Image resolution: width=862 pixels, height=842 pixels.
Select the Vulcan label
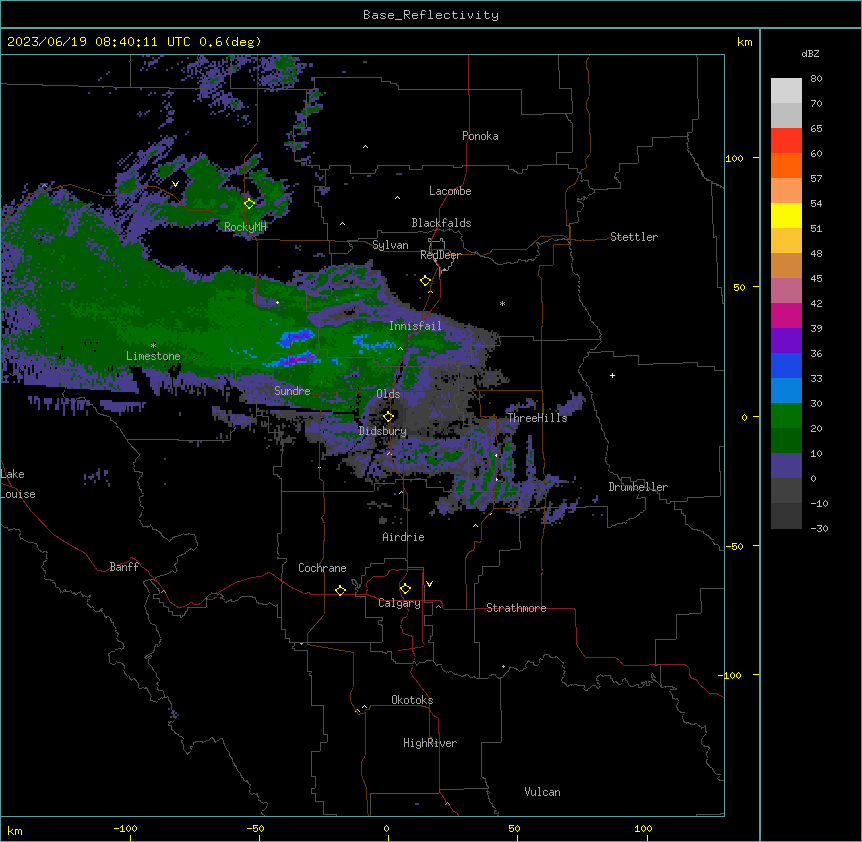click(x=543, y=792)
